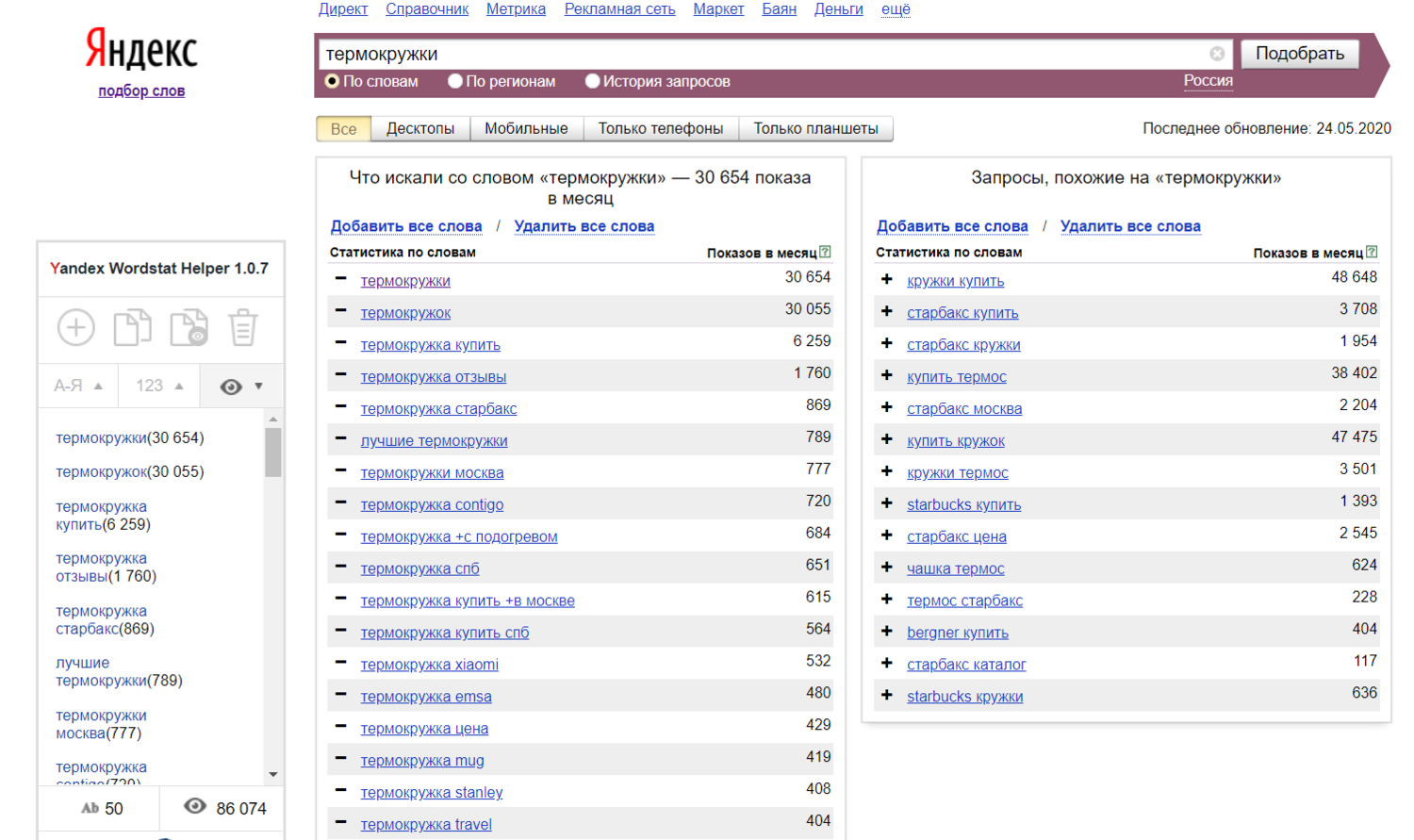Switch to the Только телефоны tab
Image resolution: width=1414 pixels, height=840 pixels.
[661, 129]
